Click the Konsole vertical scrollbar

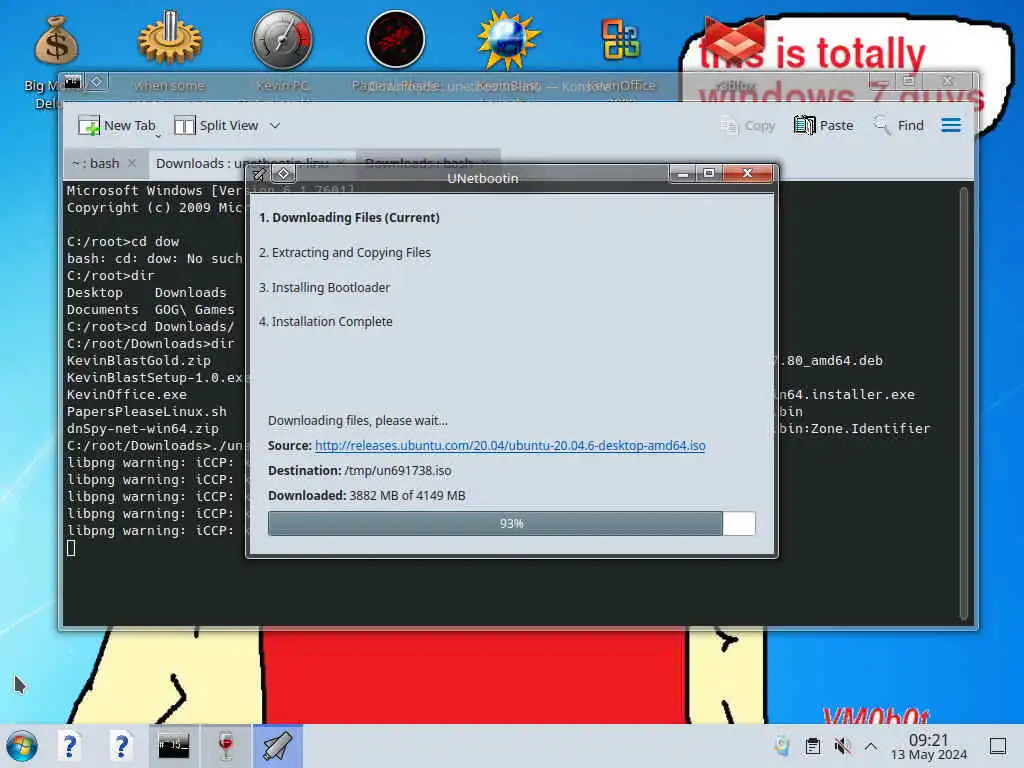pos(964,402)
